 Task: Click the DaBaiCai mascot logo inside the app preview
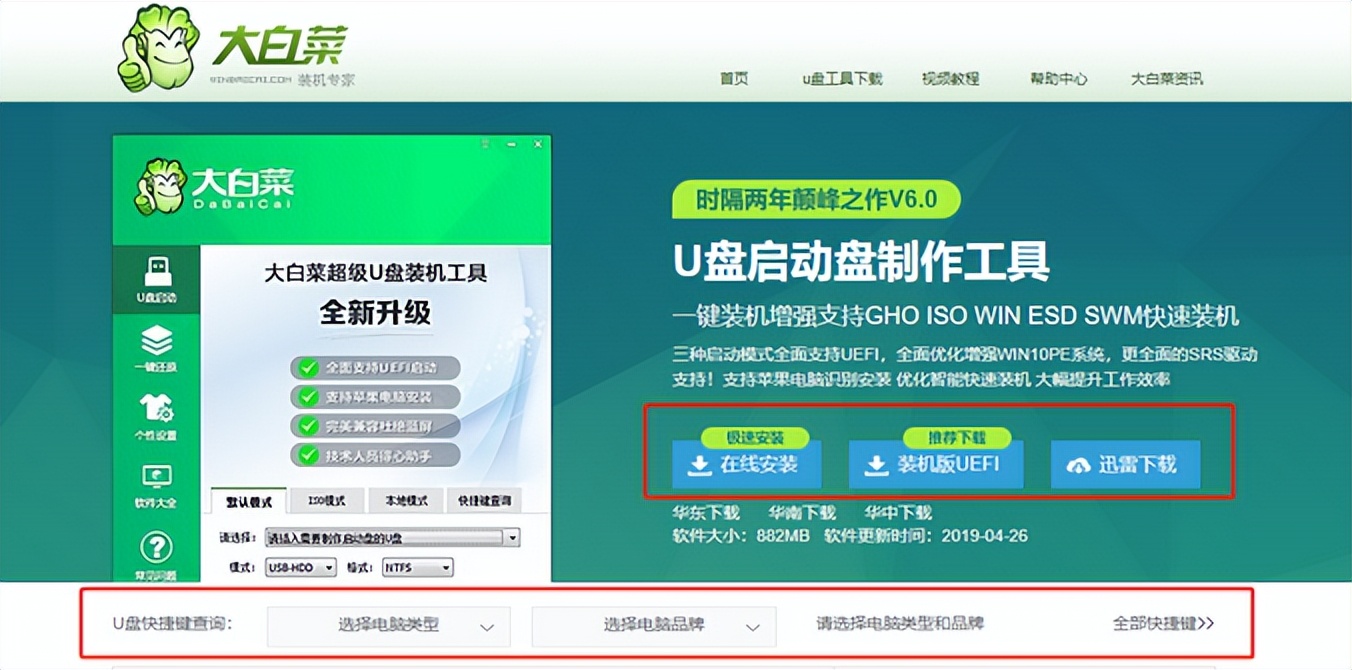click(162, 187)
